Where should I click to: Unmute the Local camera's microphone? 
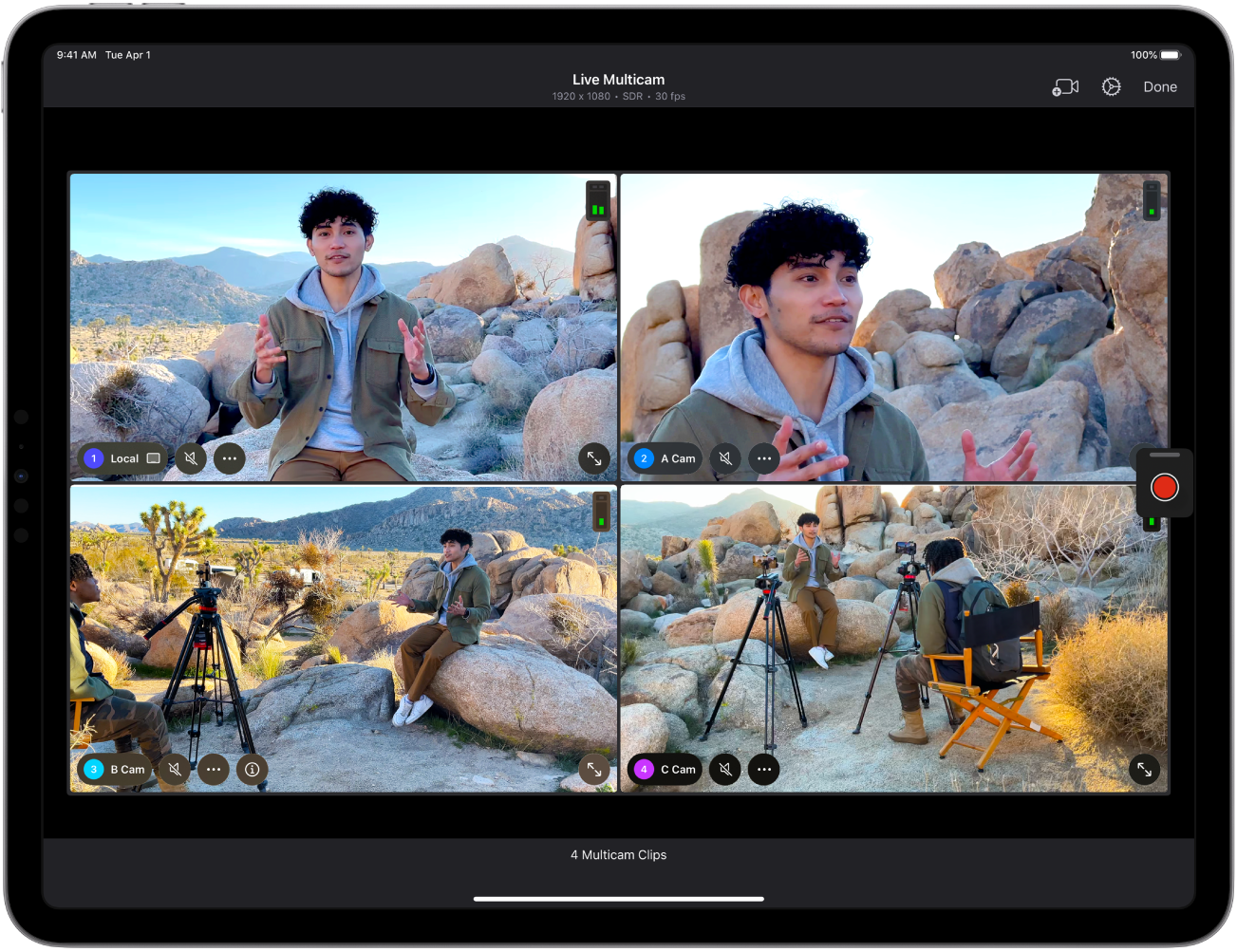190,458
